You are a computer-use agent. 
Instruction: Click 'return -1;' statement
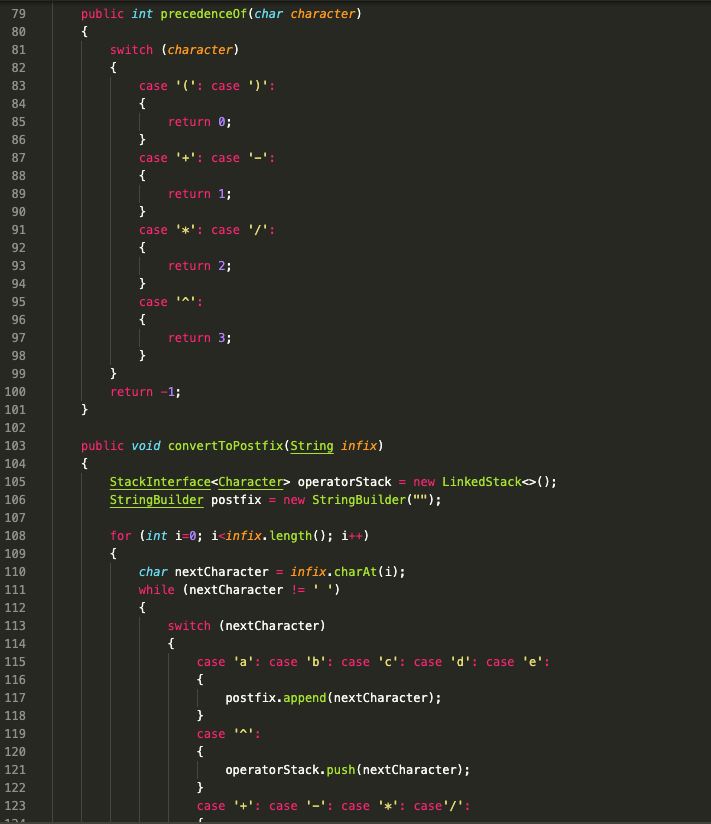click(146, 392)
